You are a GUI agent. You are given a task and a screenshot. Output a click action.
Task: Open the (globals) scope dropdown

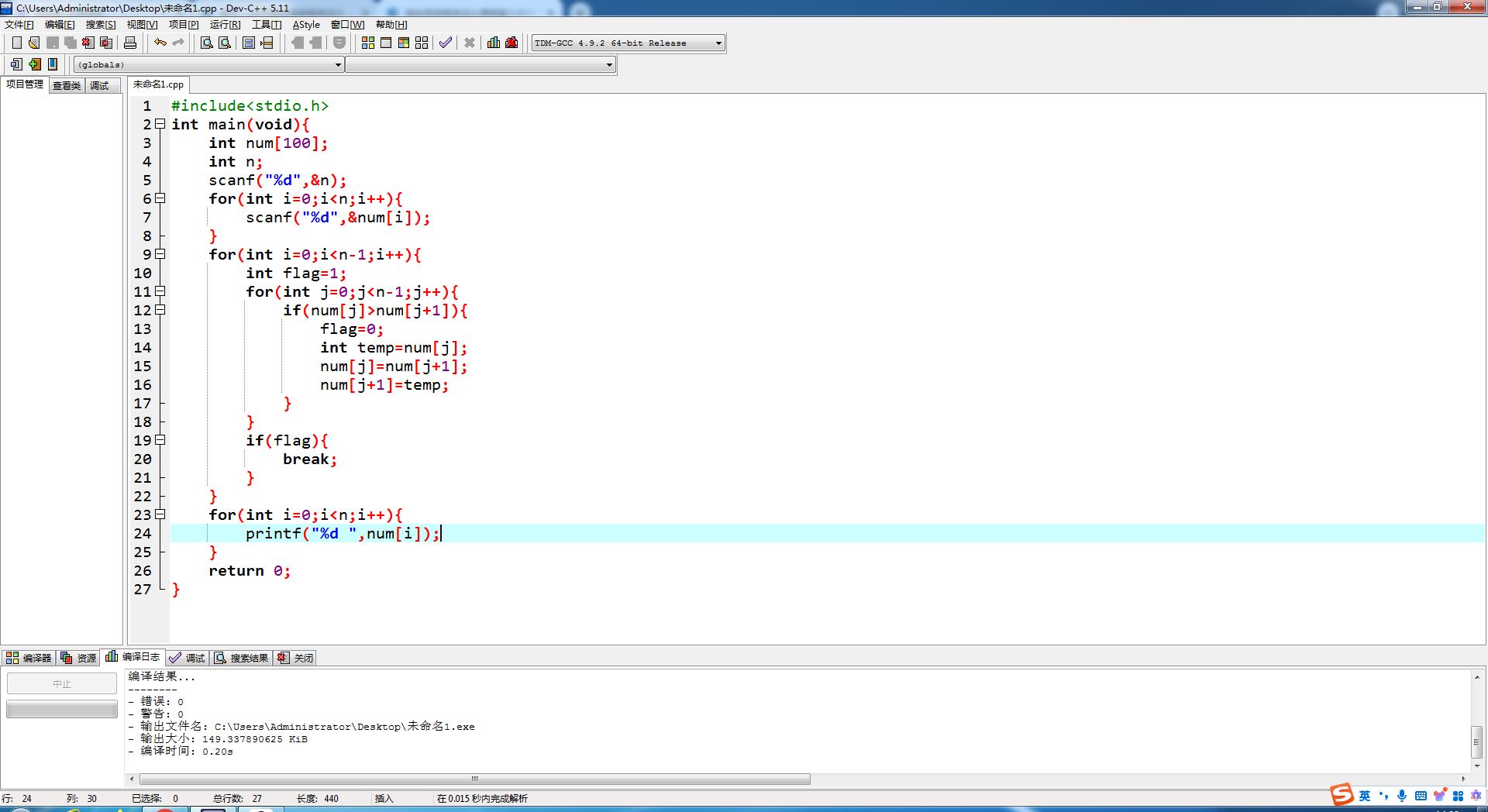(208, 65)
